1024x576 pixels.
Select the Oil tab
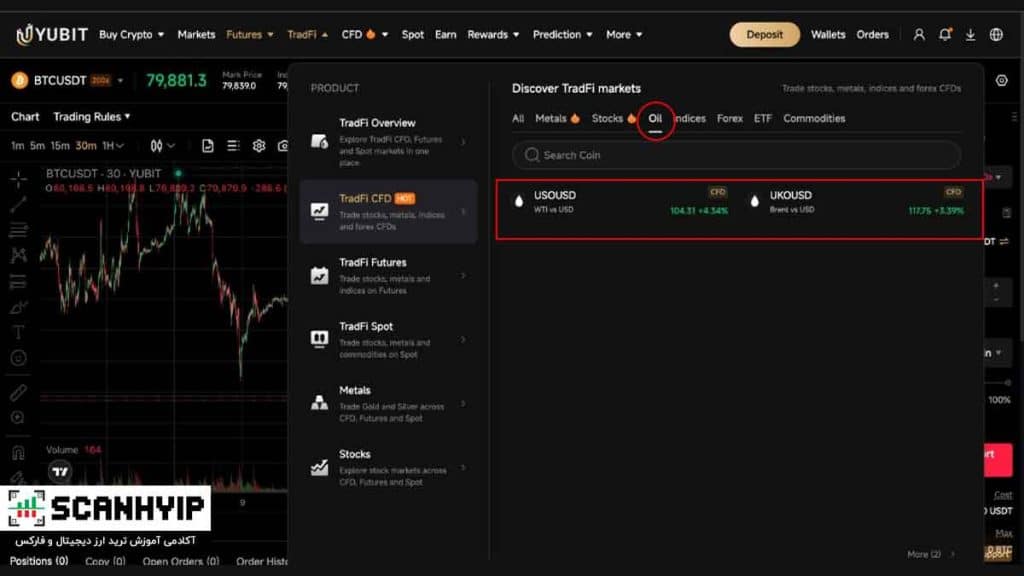[x=655, y=118]
